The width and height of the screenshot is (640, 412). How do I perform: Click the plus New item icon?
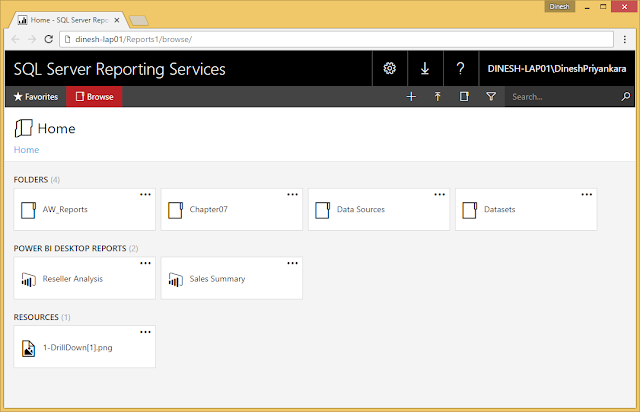[x=411, y=97]
